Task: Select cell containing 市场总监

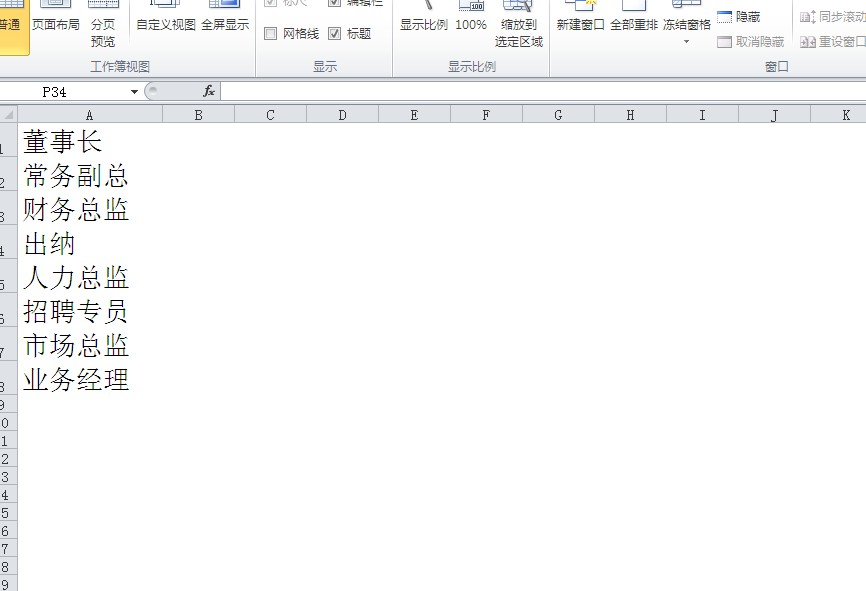Action: [x=90, y=346]
